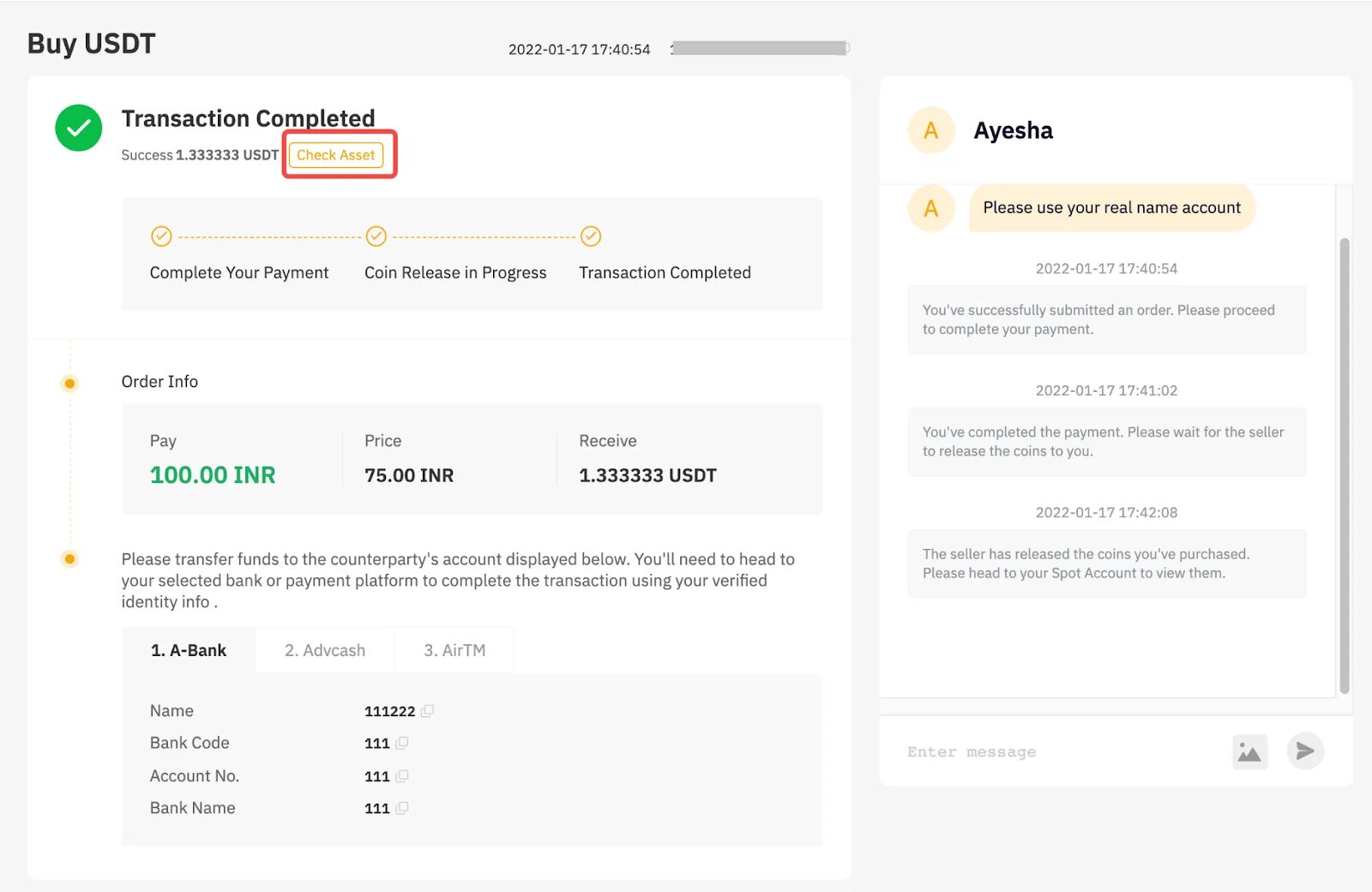Image resolution: width=1372 pixels, height=892 pixels.
Task: Click the Buy USDT page title
Action: point(92,44)
